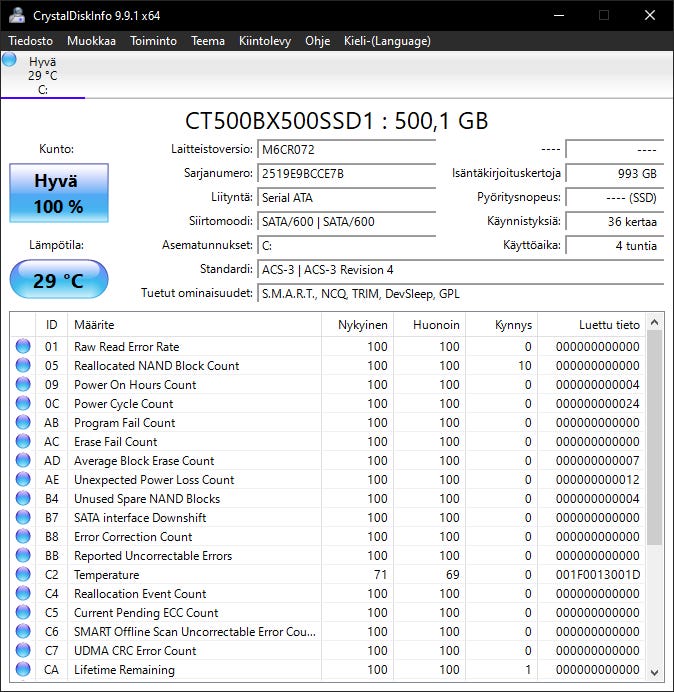Click the Luettu tieto column header
Viewport: 674px width, 692px height.
point(591,325)
